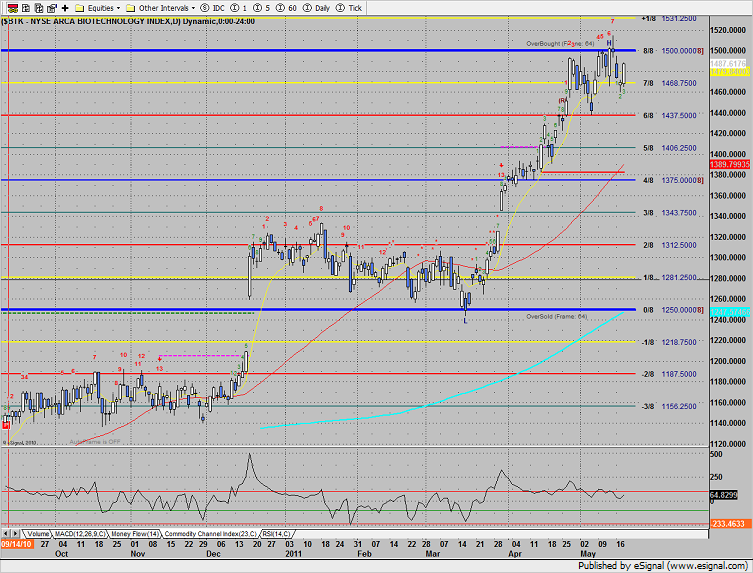The height and width of the screenshot is (573, 753).
Task: Click the right tab scroll arrow
Action: 15,534
